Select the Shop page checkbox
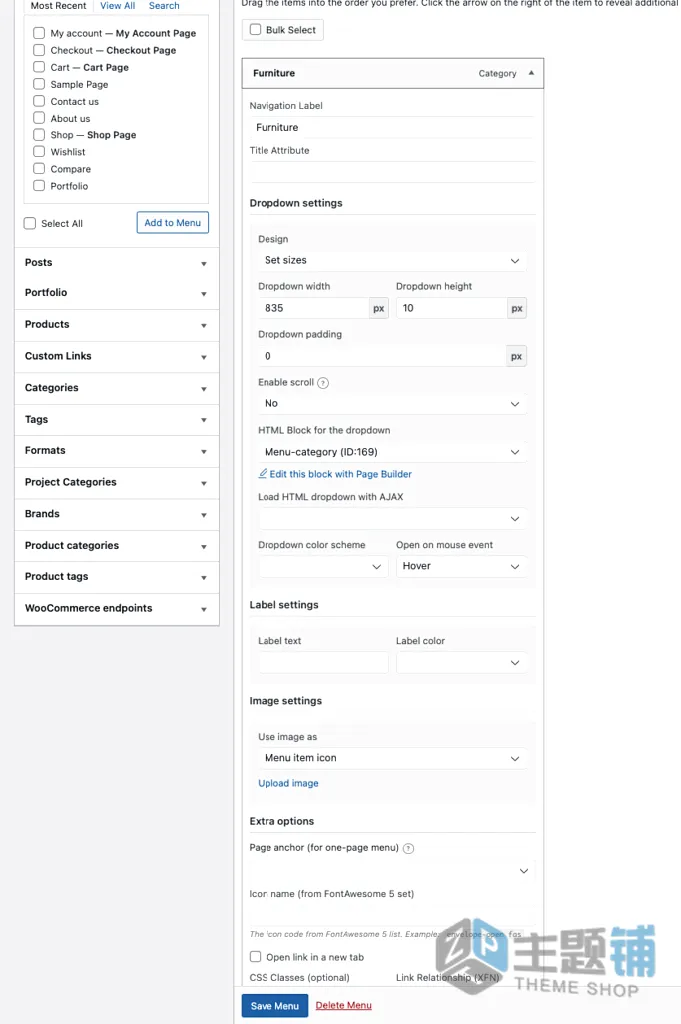This screenshot has height=1024, width=681. coord(39,135)
